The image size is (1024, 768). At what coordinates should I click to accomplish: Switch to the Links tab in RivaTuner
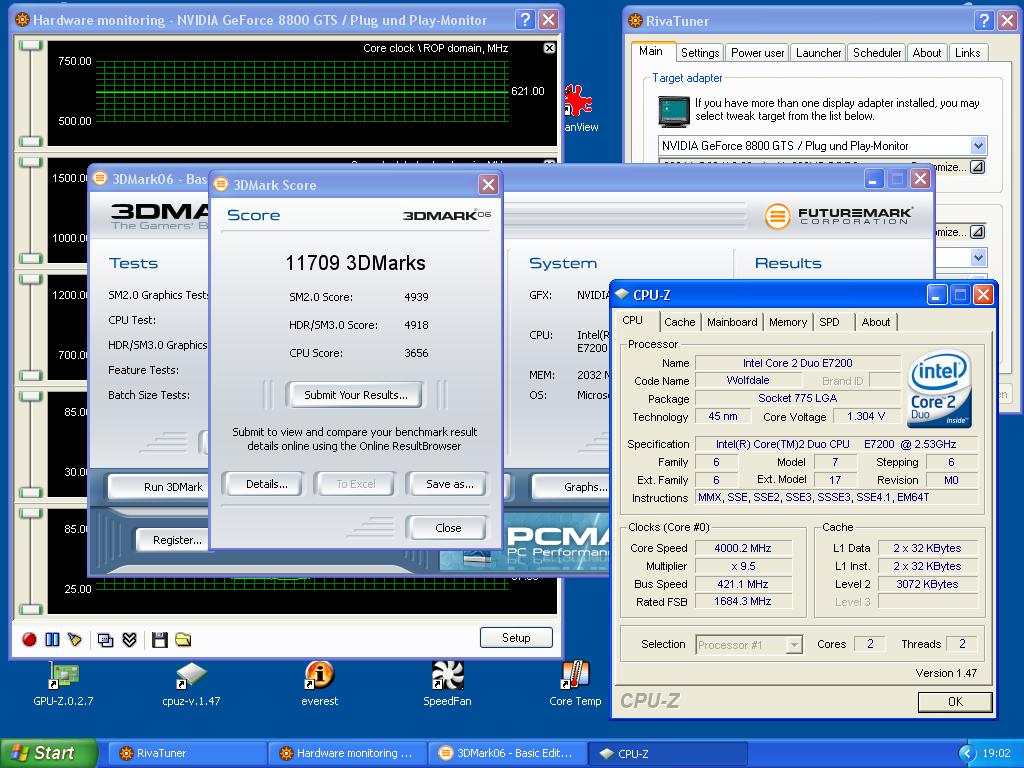(967, 53)
